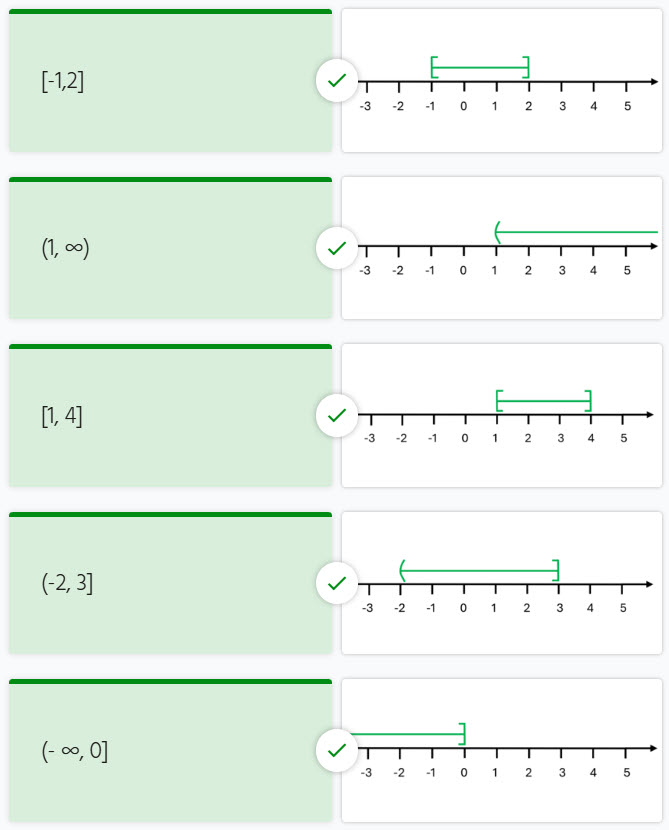Select the (-2, 3] interval answer card
669x830 pixels.
click(170, 584)
